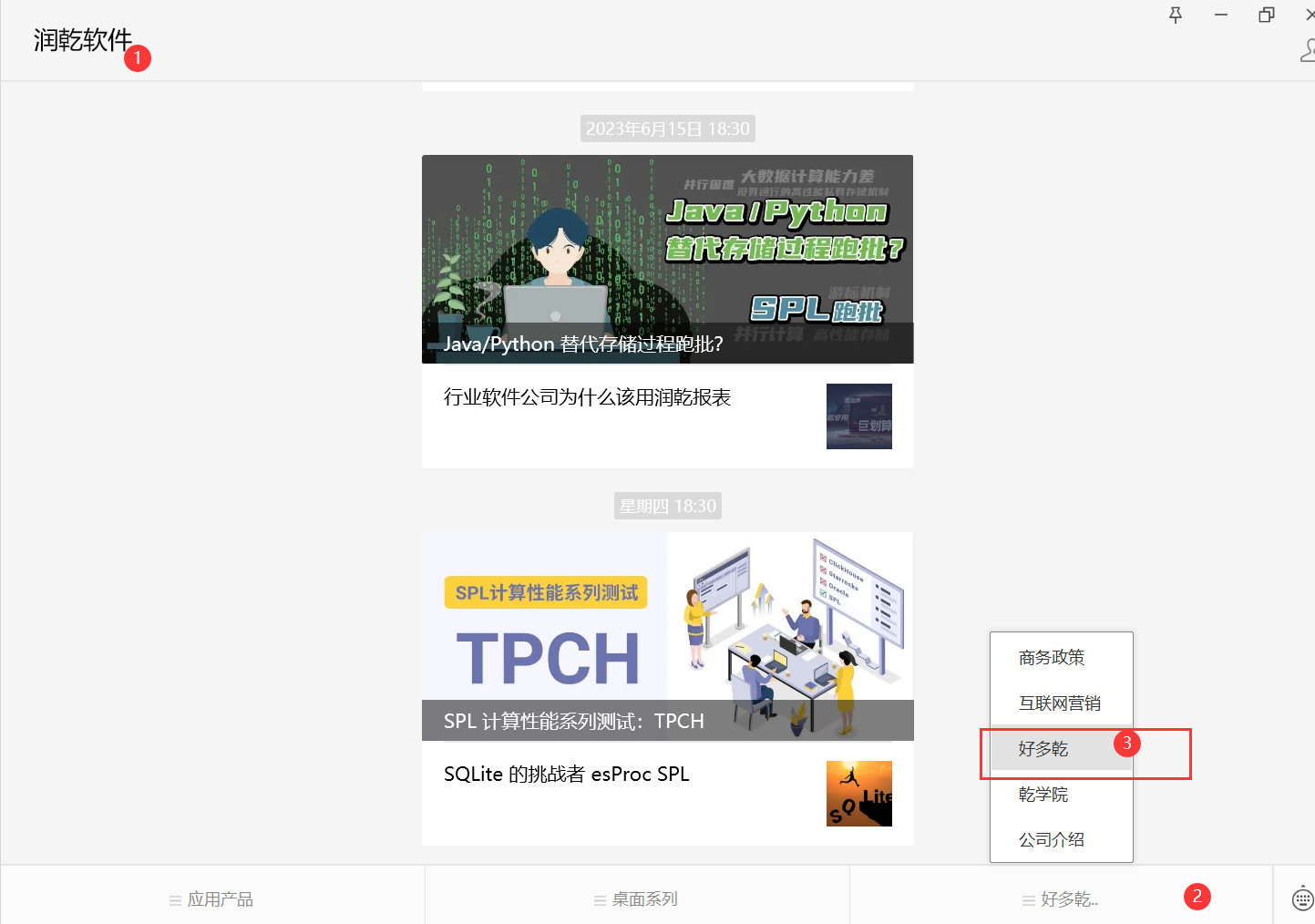The height and width of the screenshot is (924, 1315).
Task: Open the SPL 计算性能系列测试:TPCH article
Action: point(668,636)
